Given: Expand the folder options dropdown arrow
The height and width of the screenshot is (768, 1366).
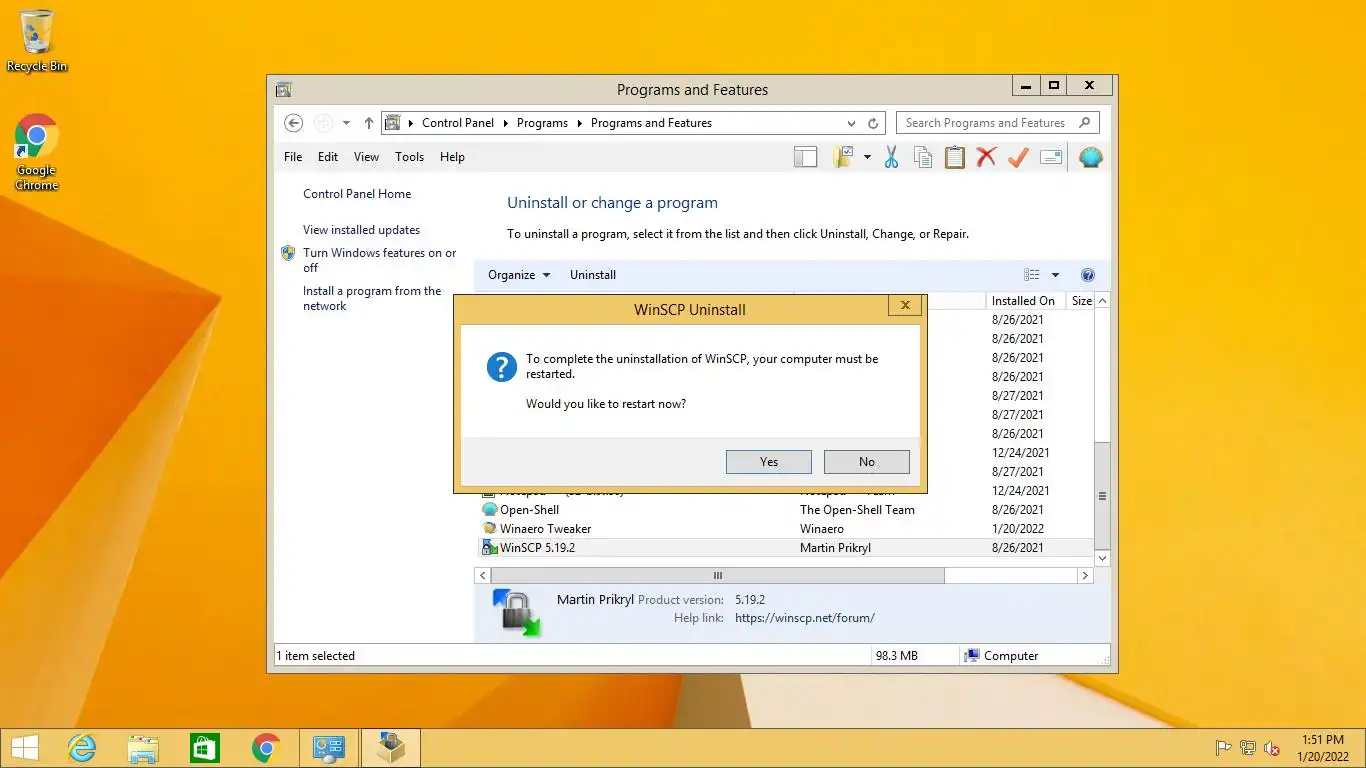Looking at the screenshot, I should (867, 157).
